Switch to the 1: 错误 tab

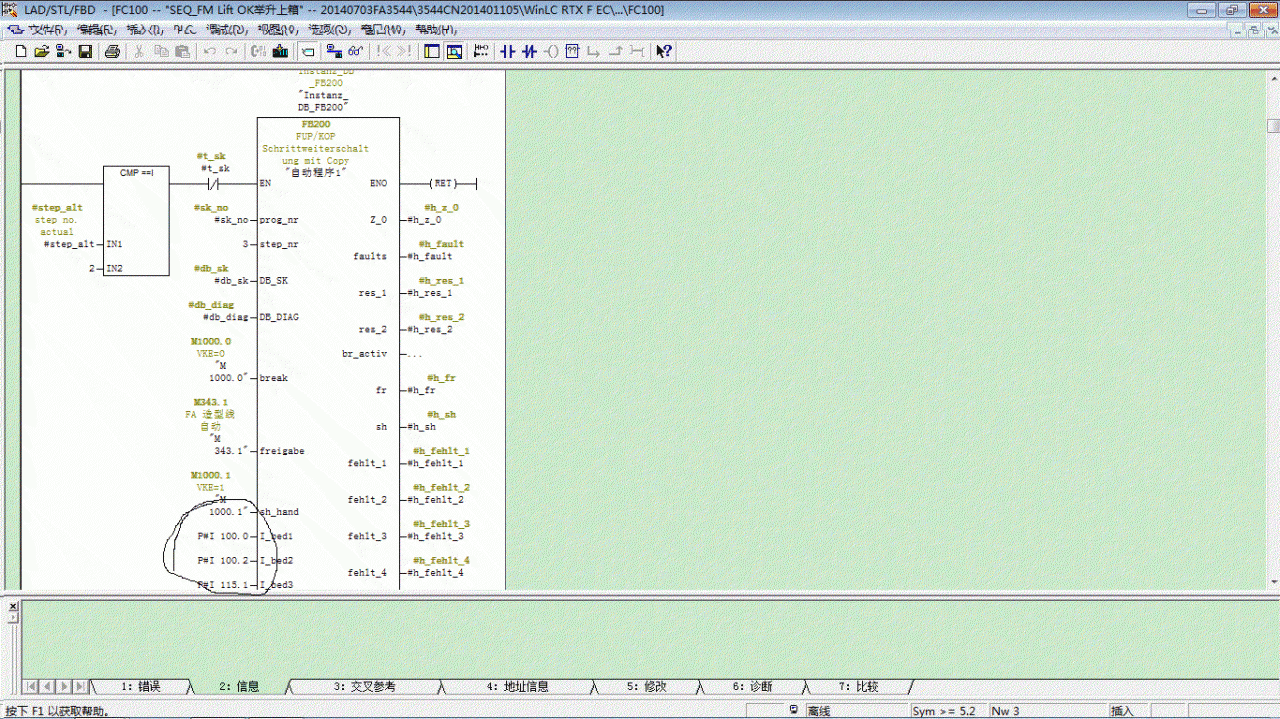click(x=140, y=686)
